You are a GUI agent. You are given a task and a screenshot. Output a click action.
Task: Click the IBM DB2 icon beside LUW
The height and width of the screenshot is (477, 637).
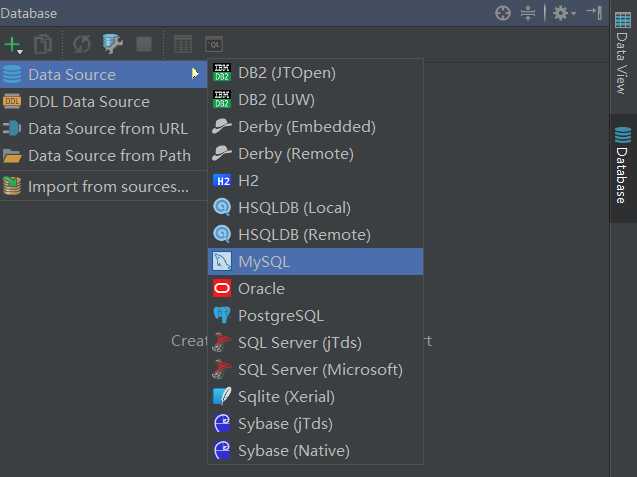(x=222, y=100)
